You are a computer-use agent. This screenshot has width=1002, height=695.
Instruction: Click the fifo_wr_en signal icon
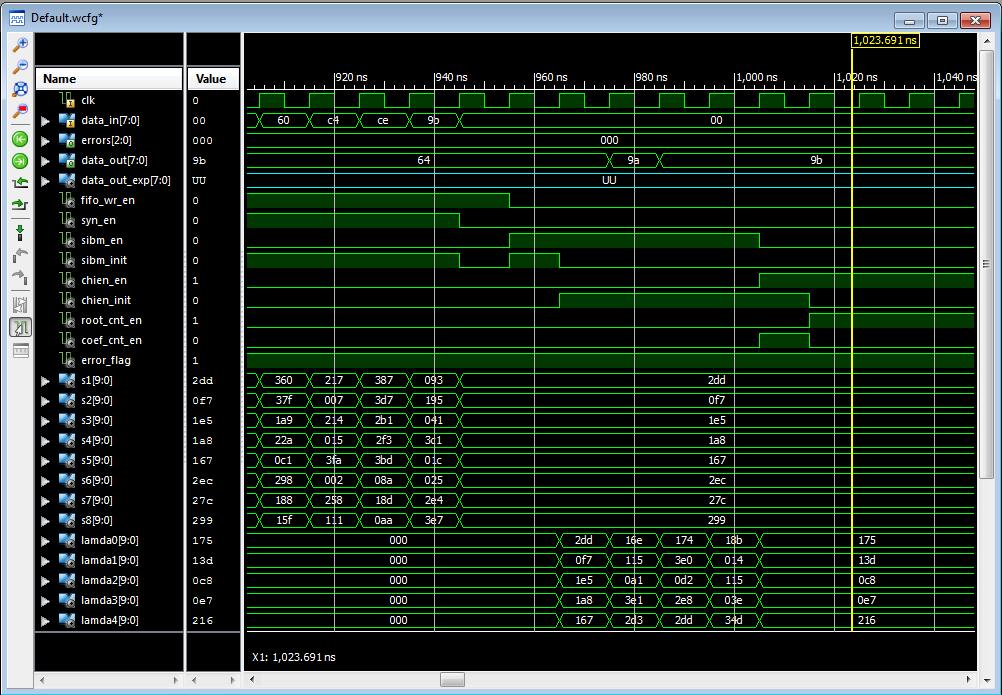[x=67, y=200]
